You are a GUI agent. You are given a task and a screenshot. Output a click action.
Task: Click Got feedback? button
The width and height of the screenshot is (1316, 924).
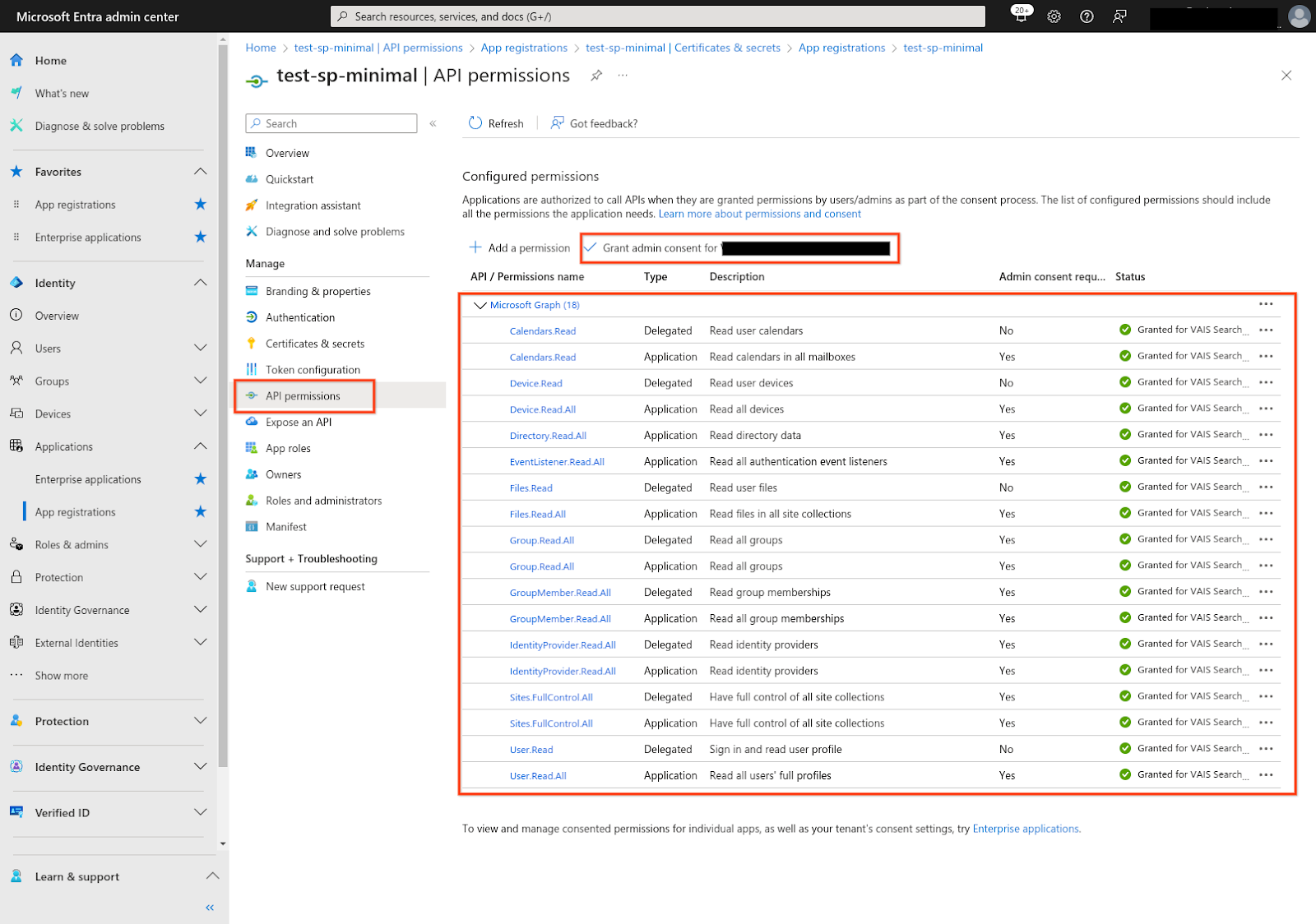click(594, 123)
